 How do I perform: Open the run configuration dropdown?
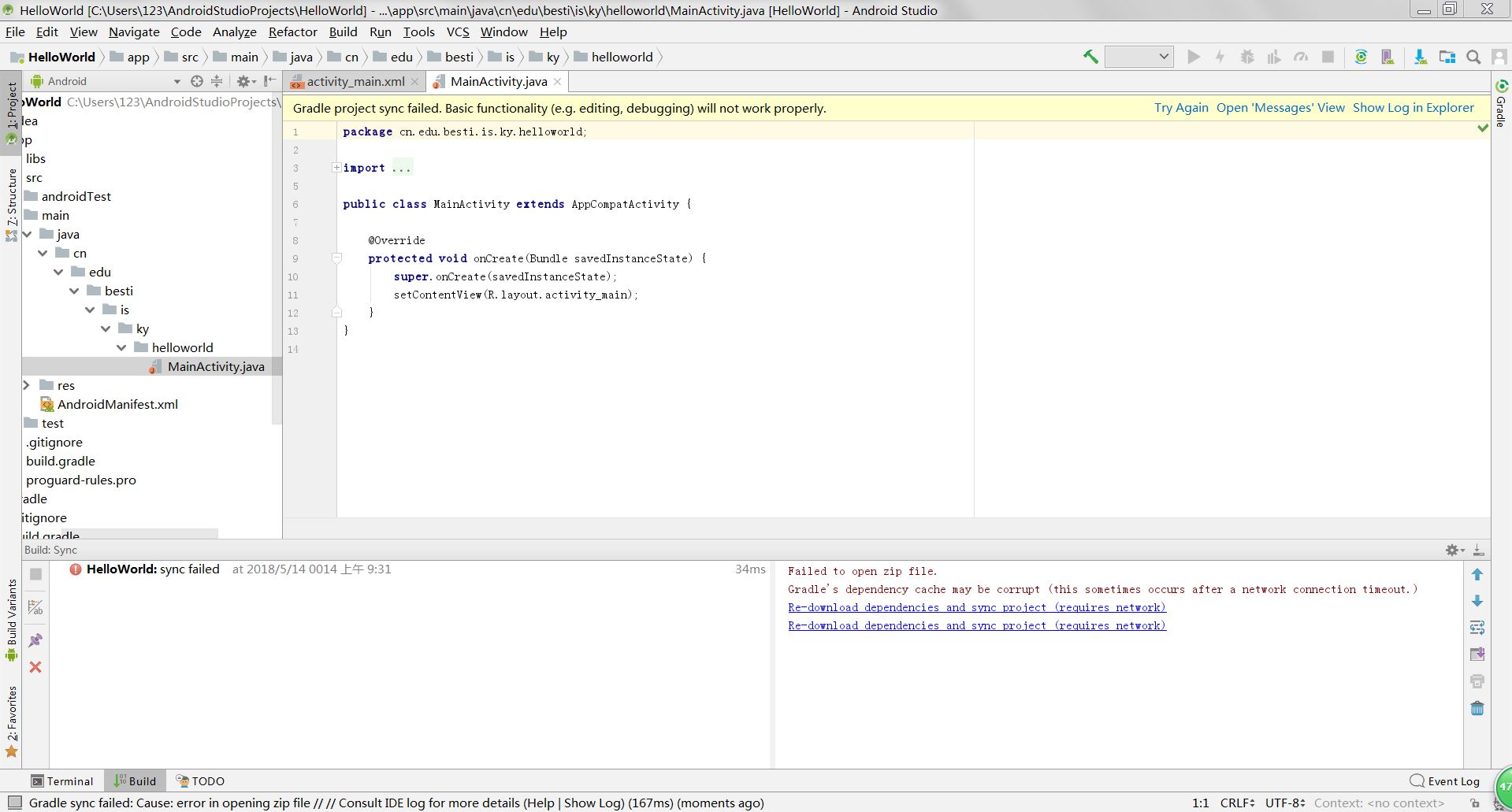click(x=1139, y=57)
